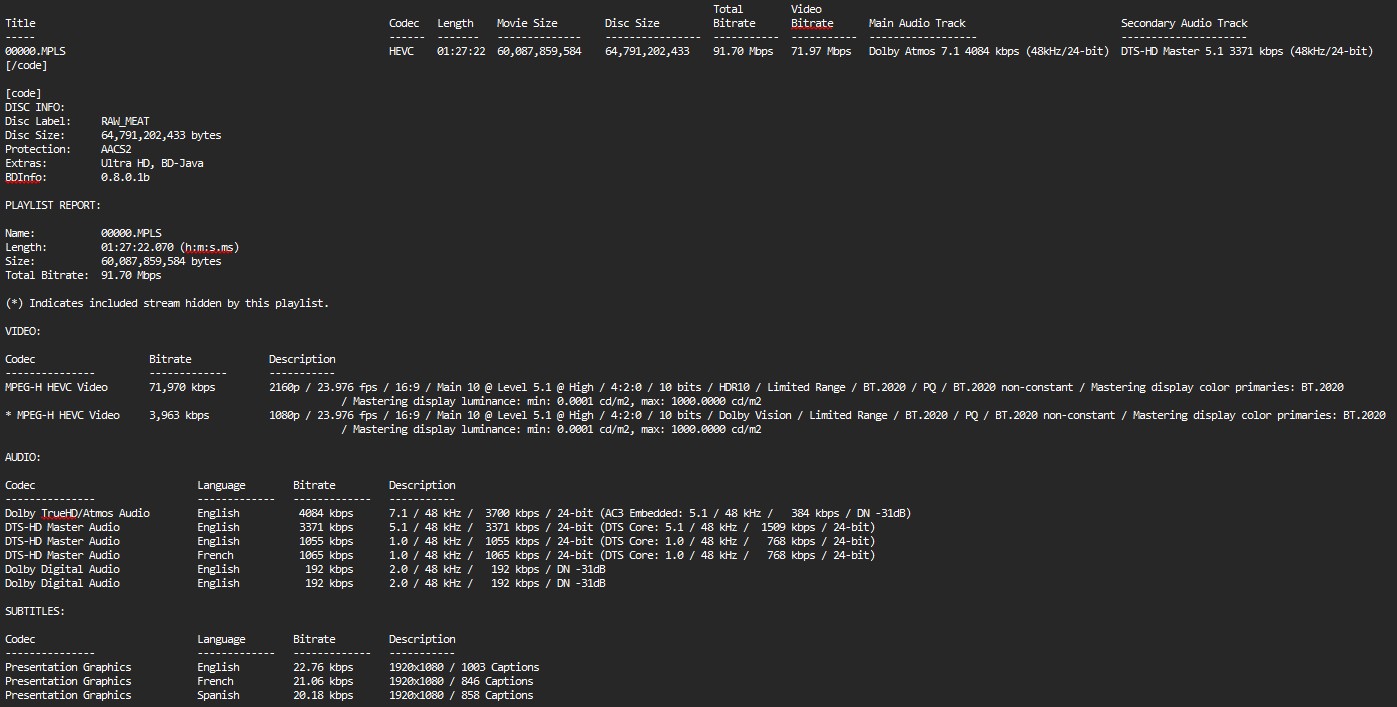Click the Spanish subtitle language

(218, 695)
